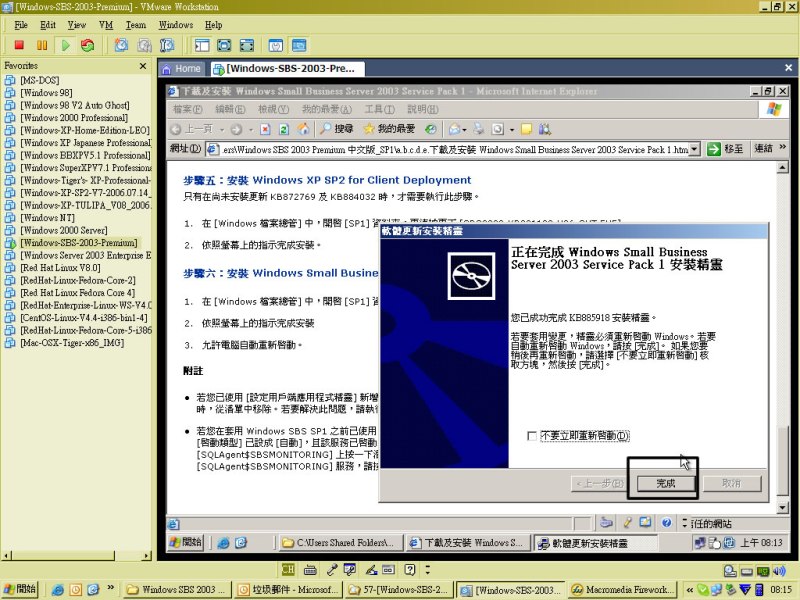Open the VMware Edit menu
The width and height of the screenshot is (800, 600).
[48, 25]
